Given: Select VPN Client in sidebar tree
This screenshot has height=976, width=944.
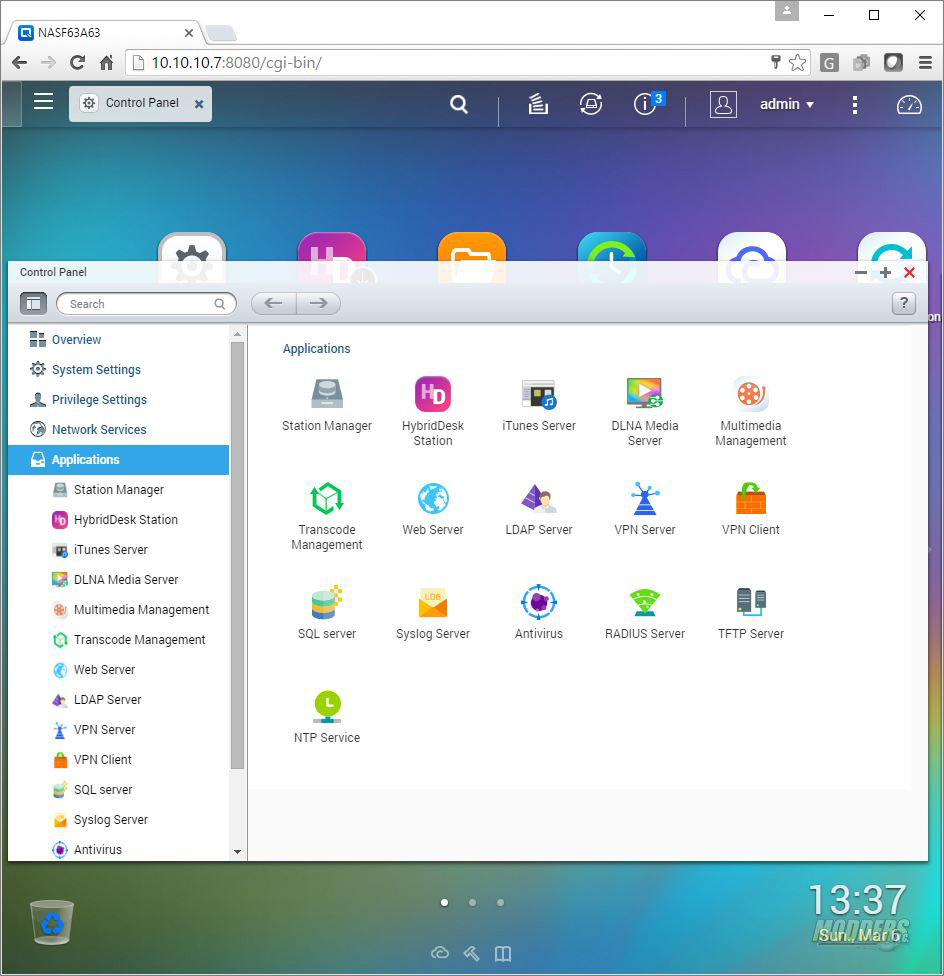Looking at the screenshot, I should tap(118, 759).
